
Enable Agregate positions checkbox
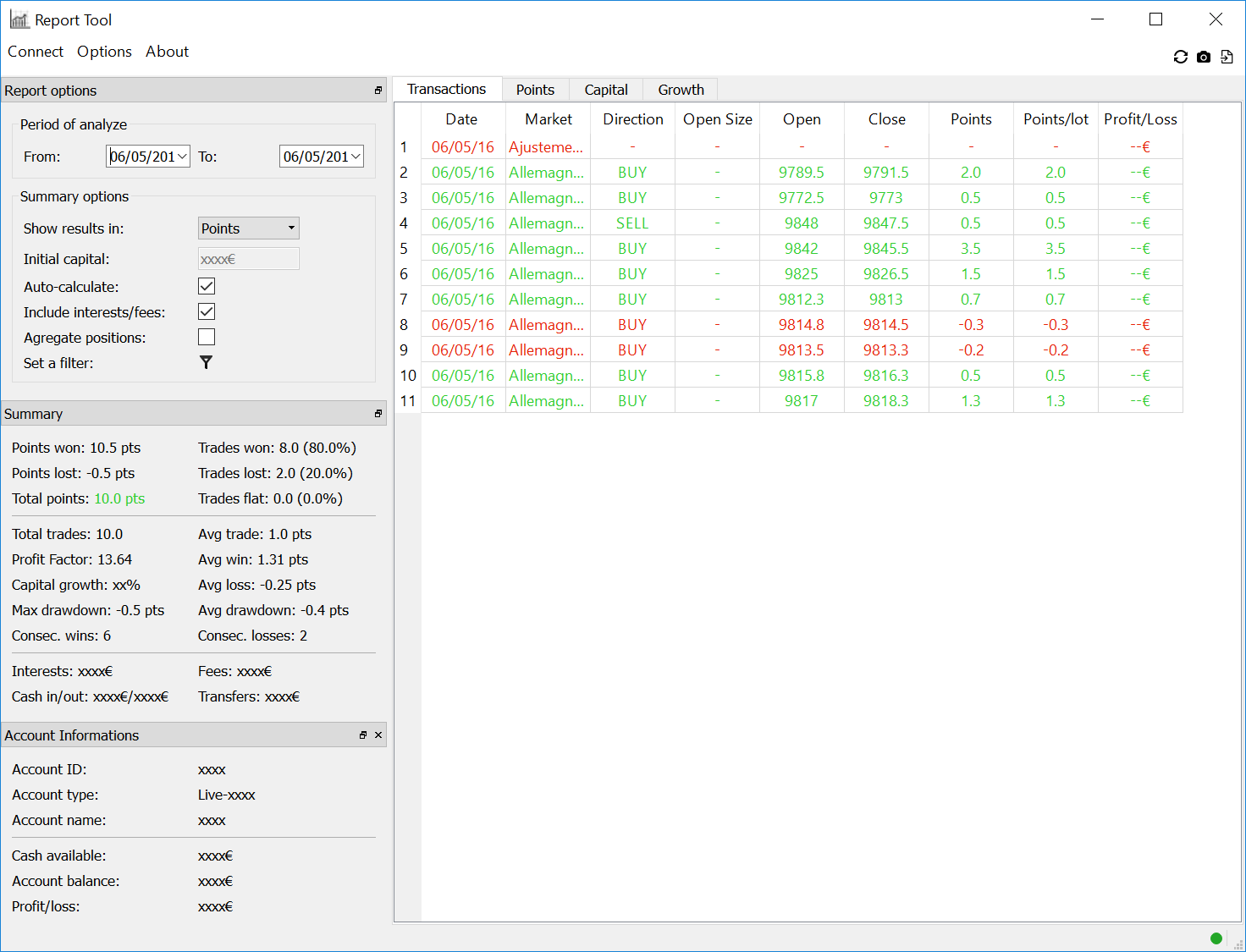207,337
